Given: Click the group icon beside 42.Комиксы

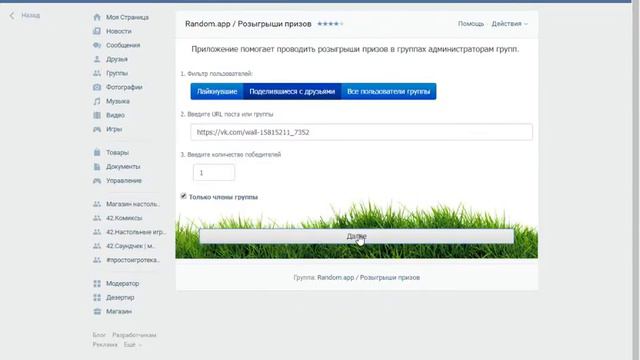Looking at the screenshot, I should pos(97,218).
